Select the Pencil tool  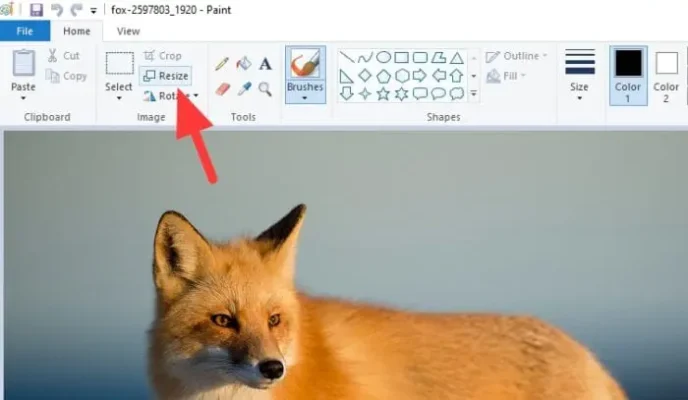(x=222, y=64)
